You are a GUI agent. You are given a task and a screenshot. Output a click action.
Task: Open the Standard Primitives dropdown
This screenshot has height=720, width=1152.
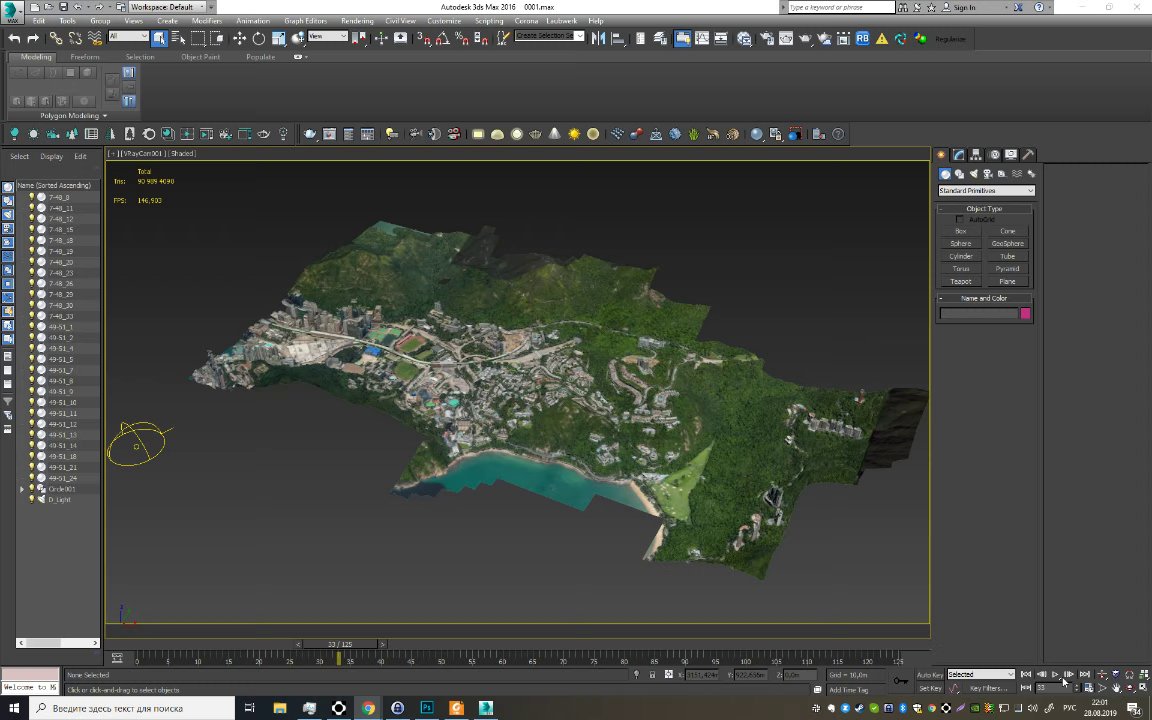pos(986,191)
